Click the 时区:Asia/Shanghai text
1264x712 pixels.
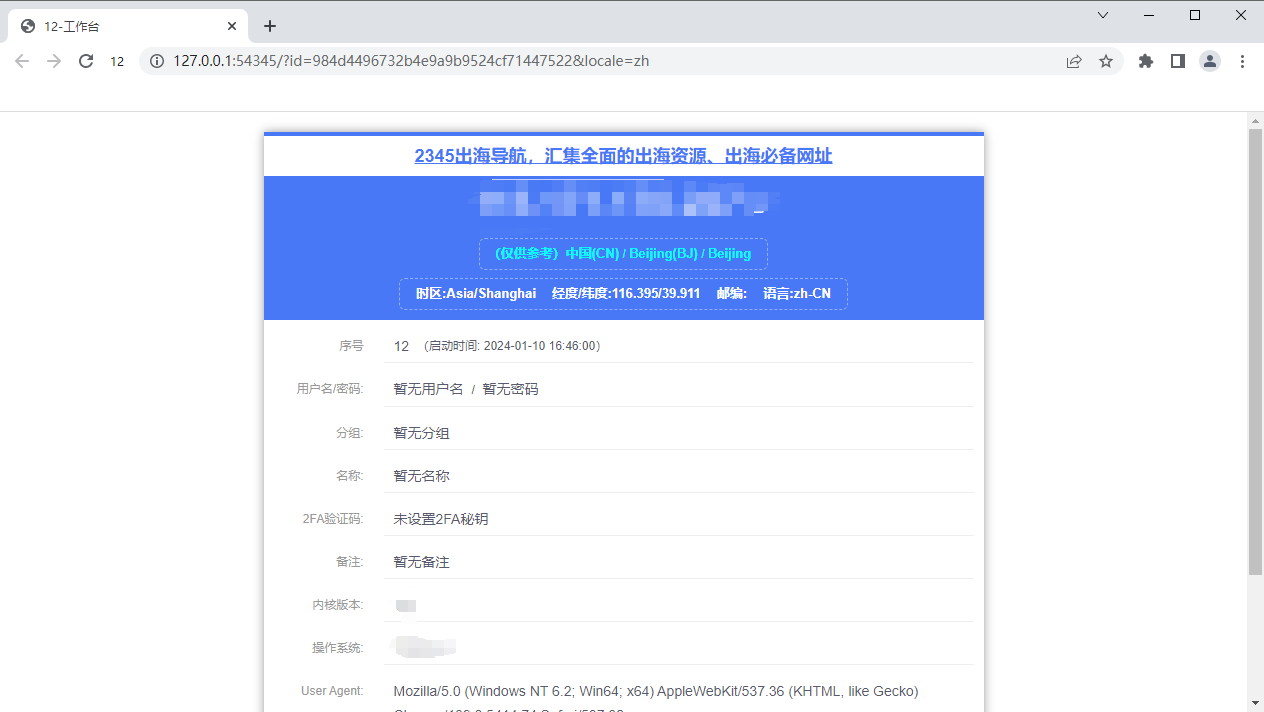pos(476,294)
